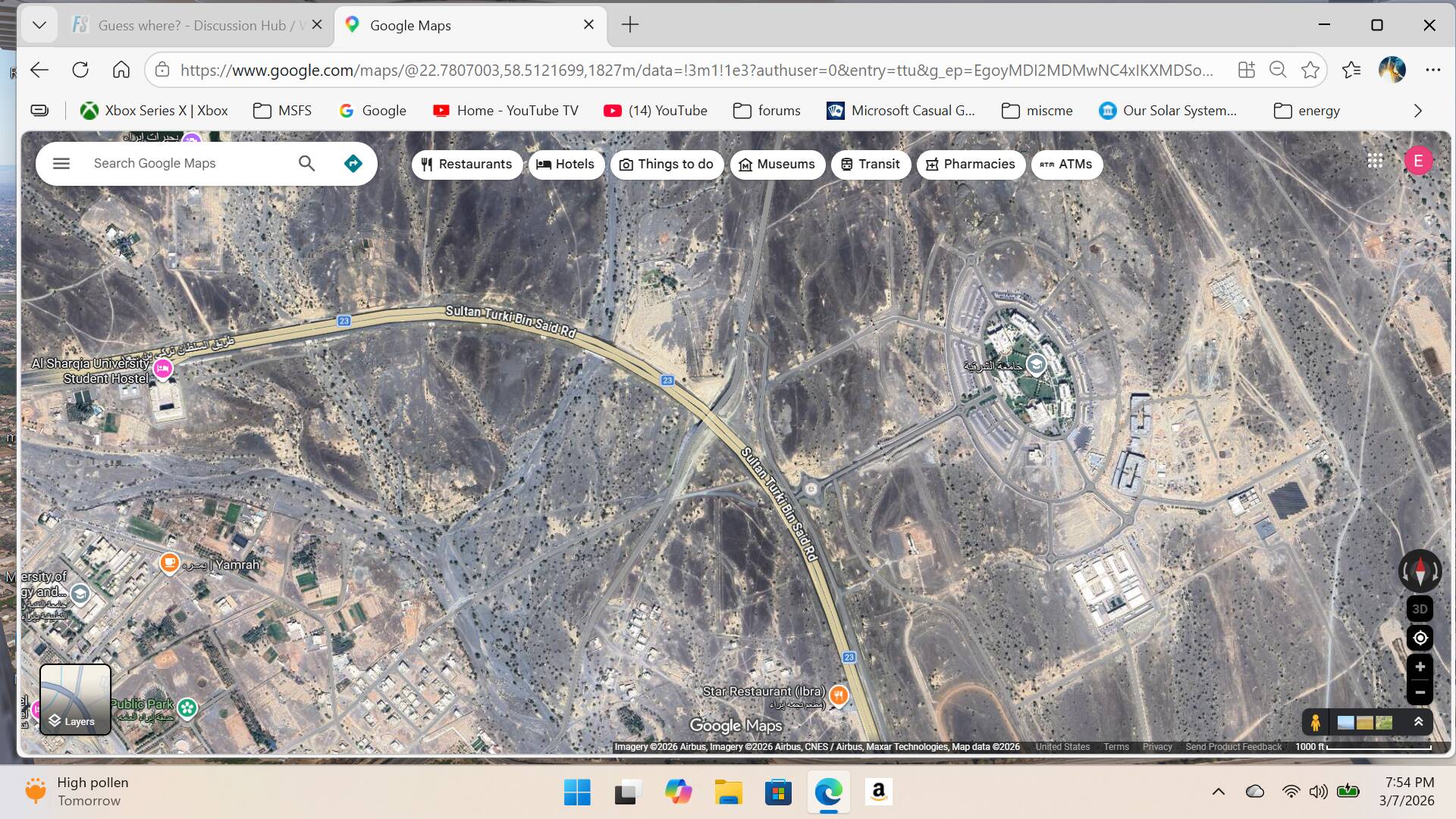Zoom out with the minus button
1456x819 pixels.
(x=1420, y=692)
